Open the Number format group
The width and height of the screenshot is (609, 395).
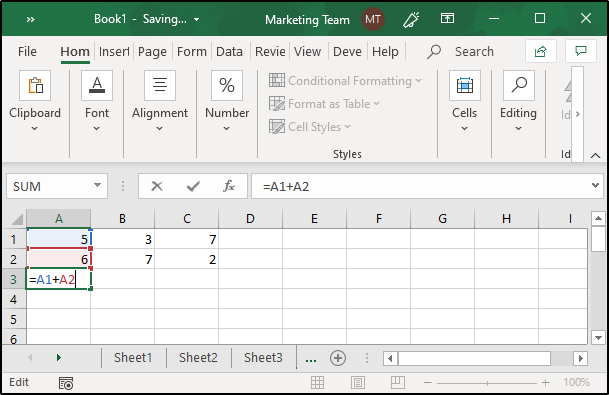click(x=227, y=102)
